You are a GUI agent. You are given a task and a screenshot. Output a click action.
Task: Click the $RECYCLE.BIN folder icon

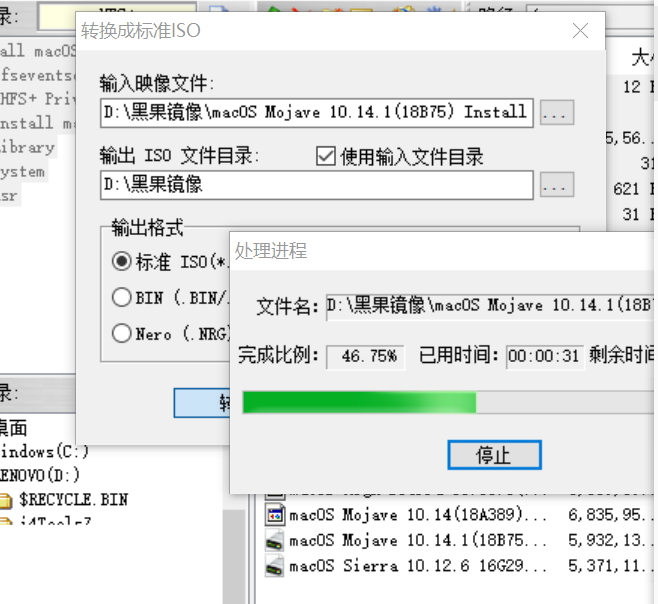coord(5,500)
